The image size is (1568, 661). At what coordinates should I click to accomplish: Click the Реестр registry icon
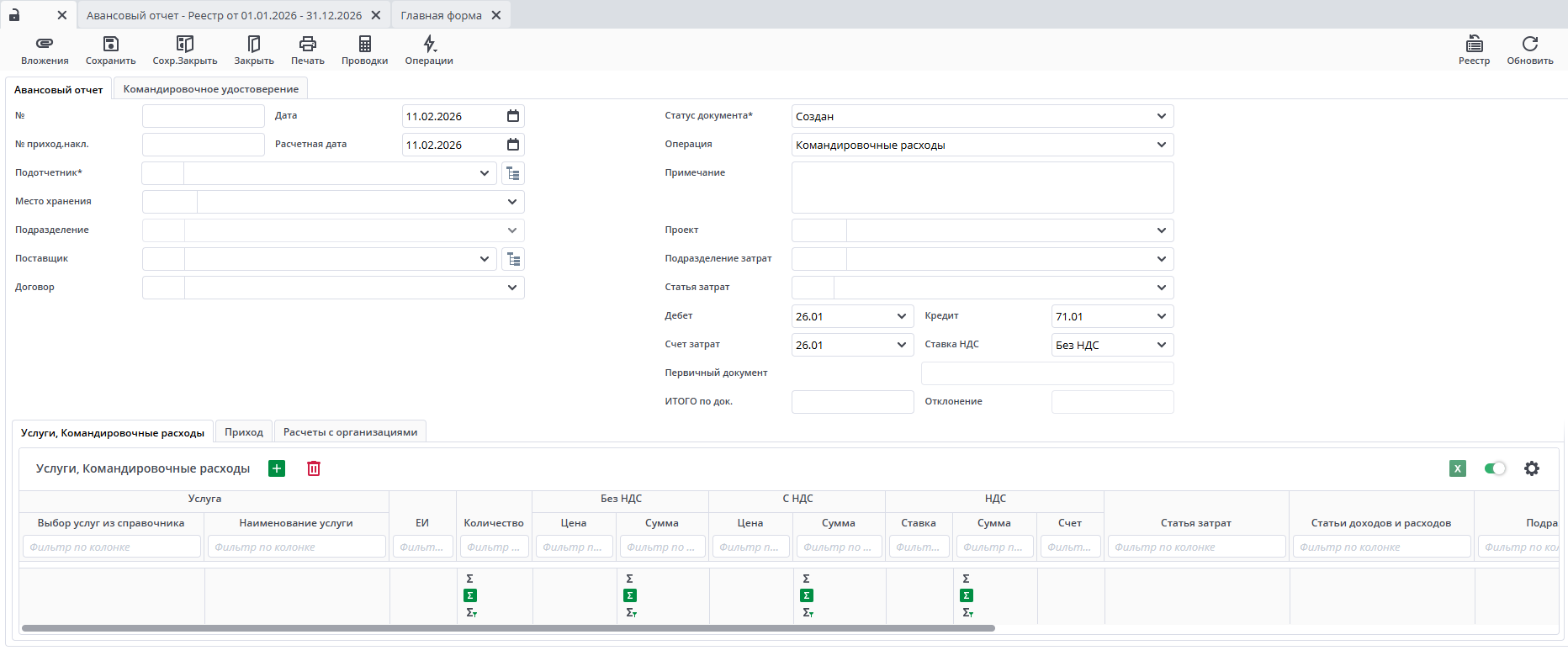[x=1474, y=44]
